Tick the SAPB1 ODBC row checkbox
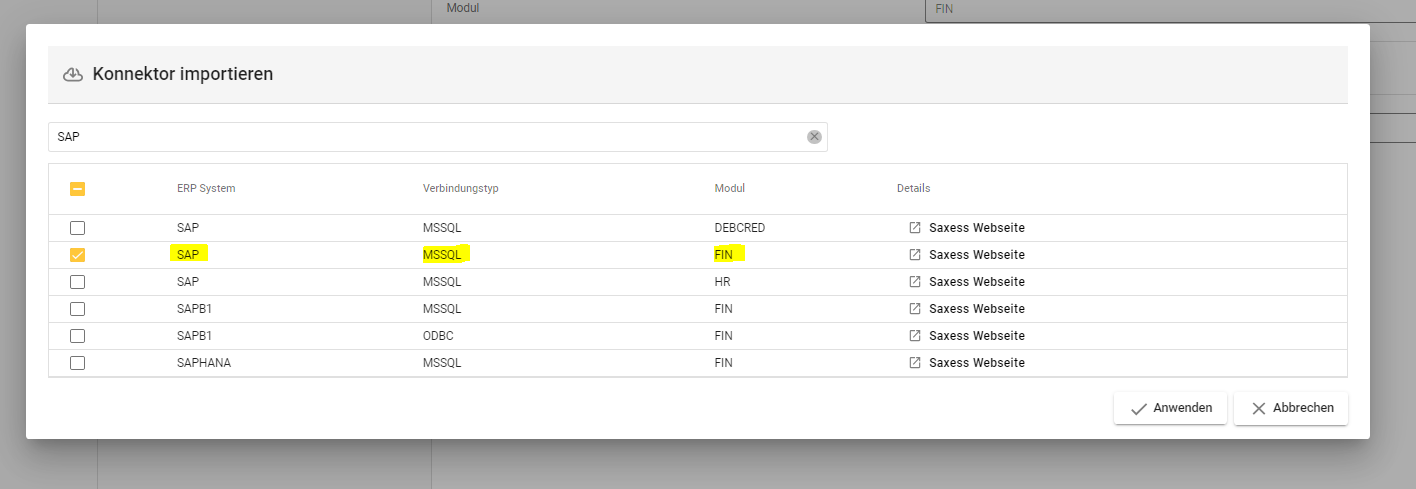Screen dimensions: 1416x489 77,336
